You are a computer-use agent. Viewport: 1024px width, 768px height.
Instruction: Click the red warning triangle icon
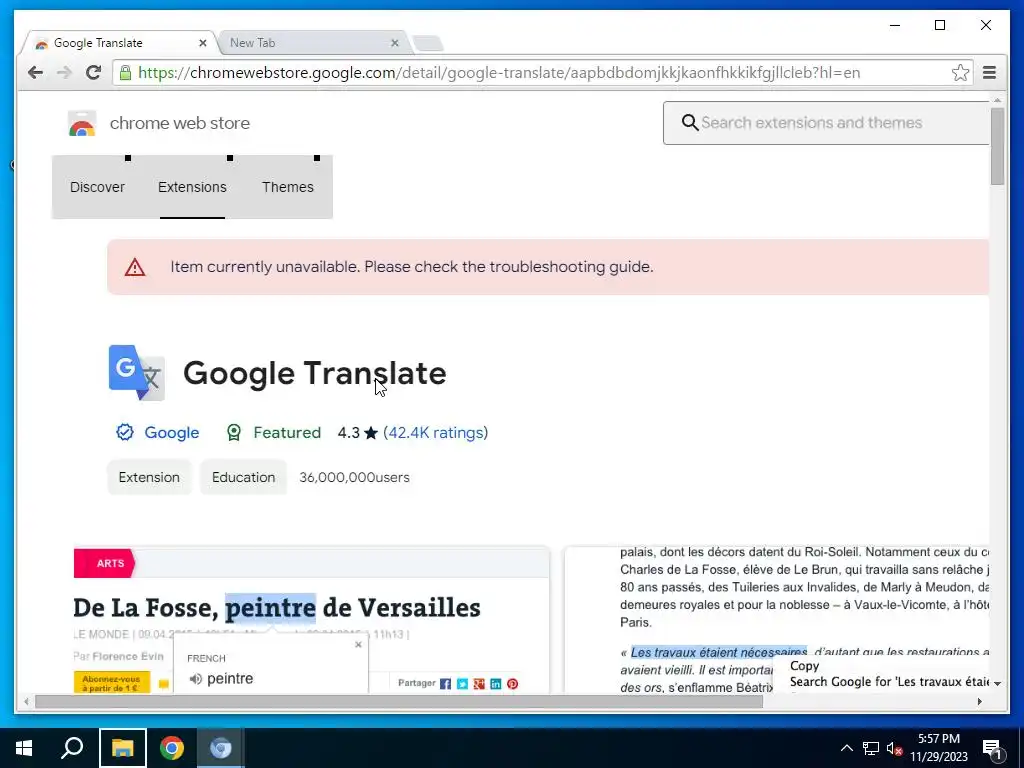[135, 267]
